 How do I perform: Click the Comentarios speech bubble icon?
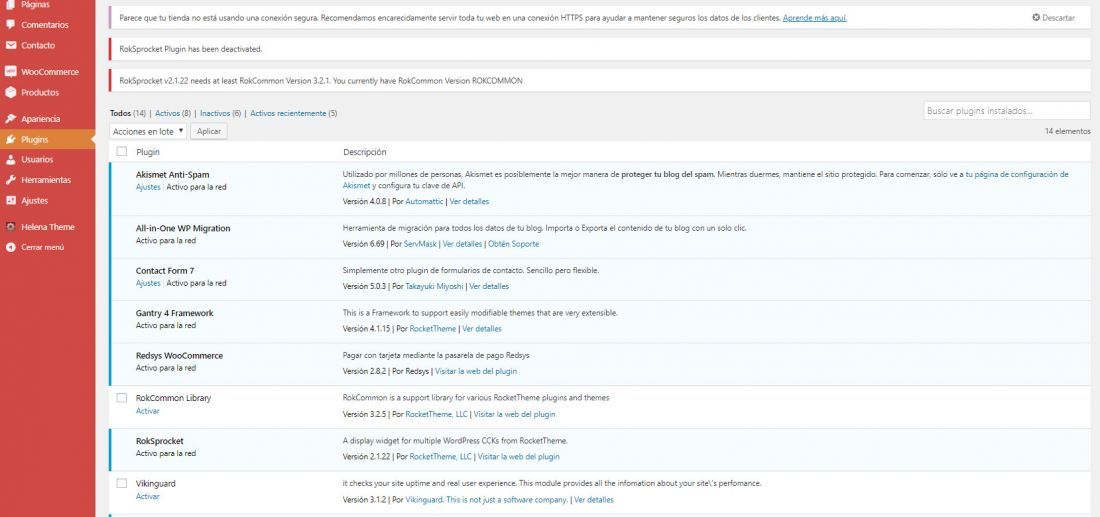[10, 25]
